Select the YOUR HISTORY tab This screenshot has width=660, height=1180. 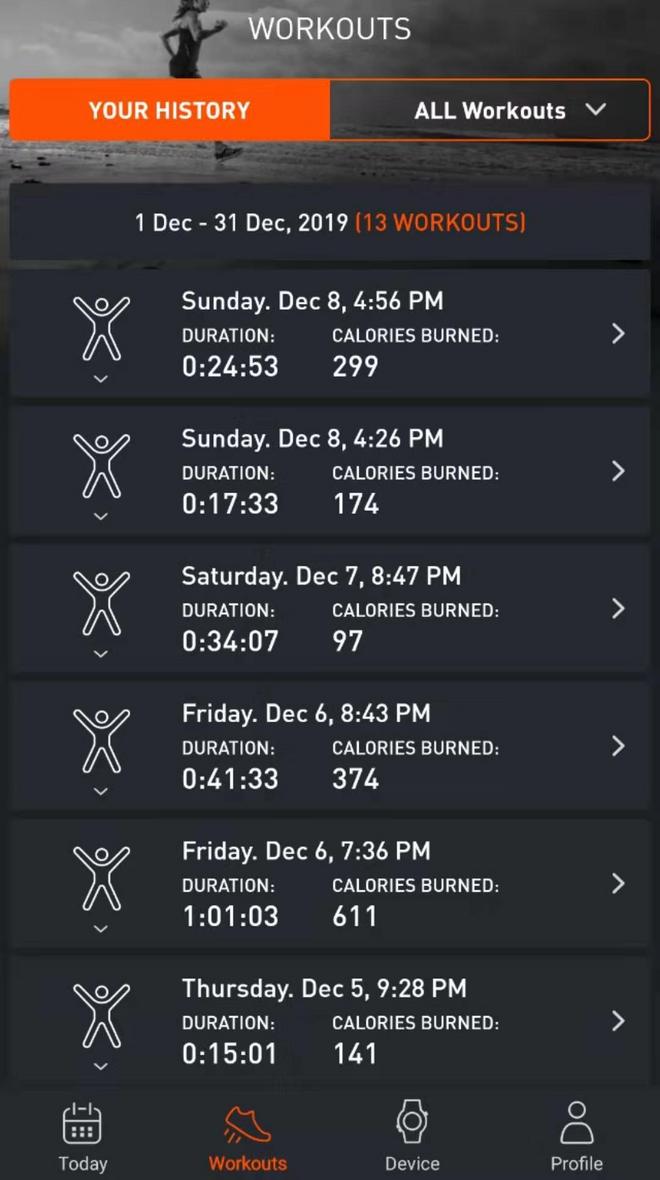coord(169,110)
